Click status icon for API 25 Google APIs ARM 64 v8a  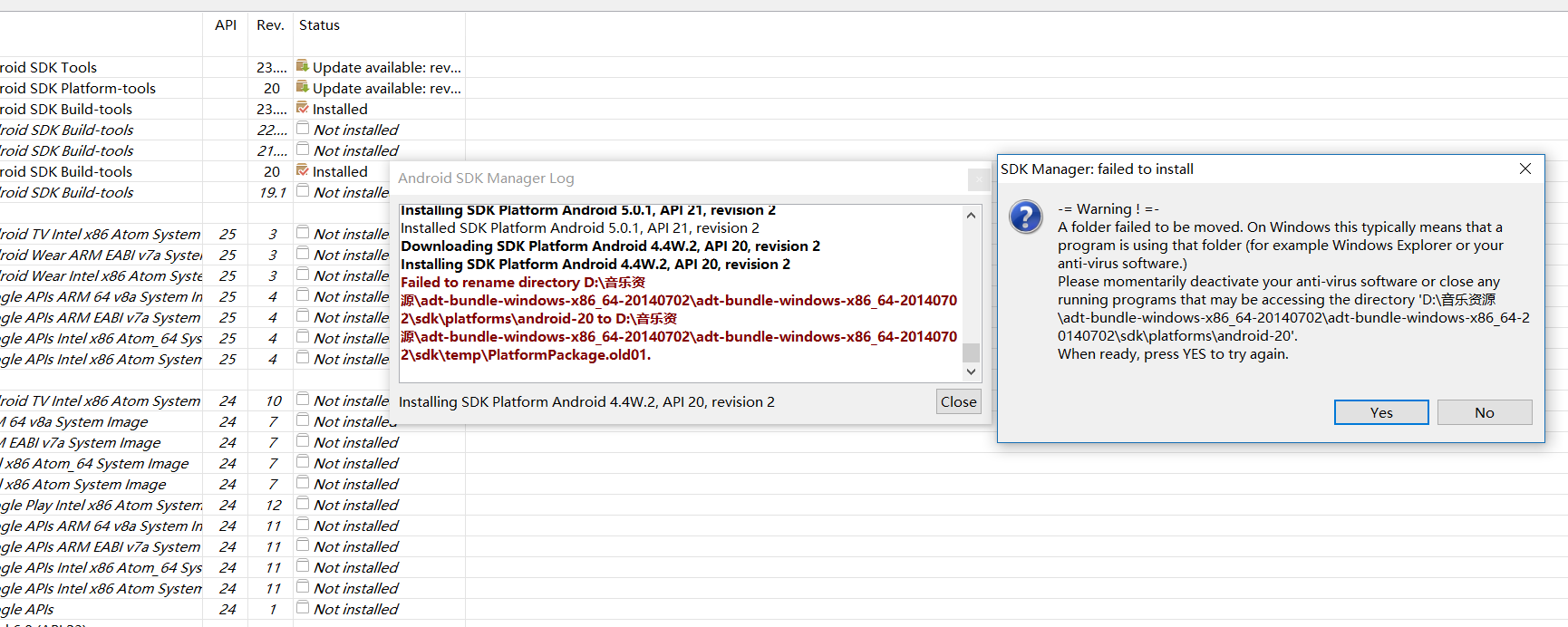click(x=303, y=295)
